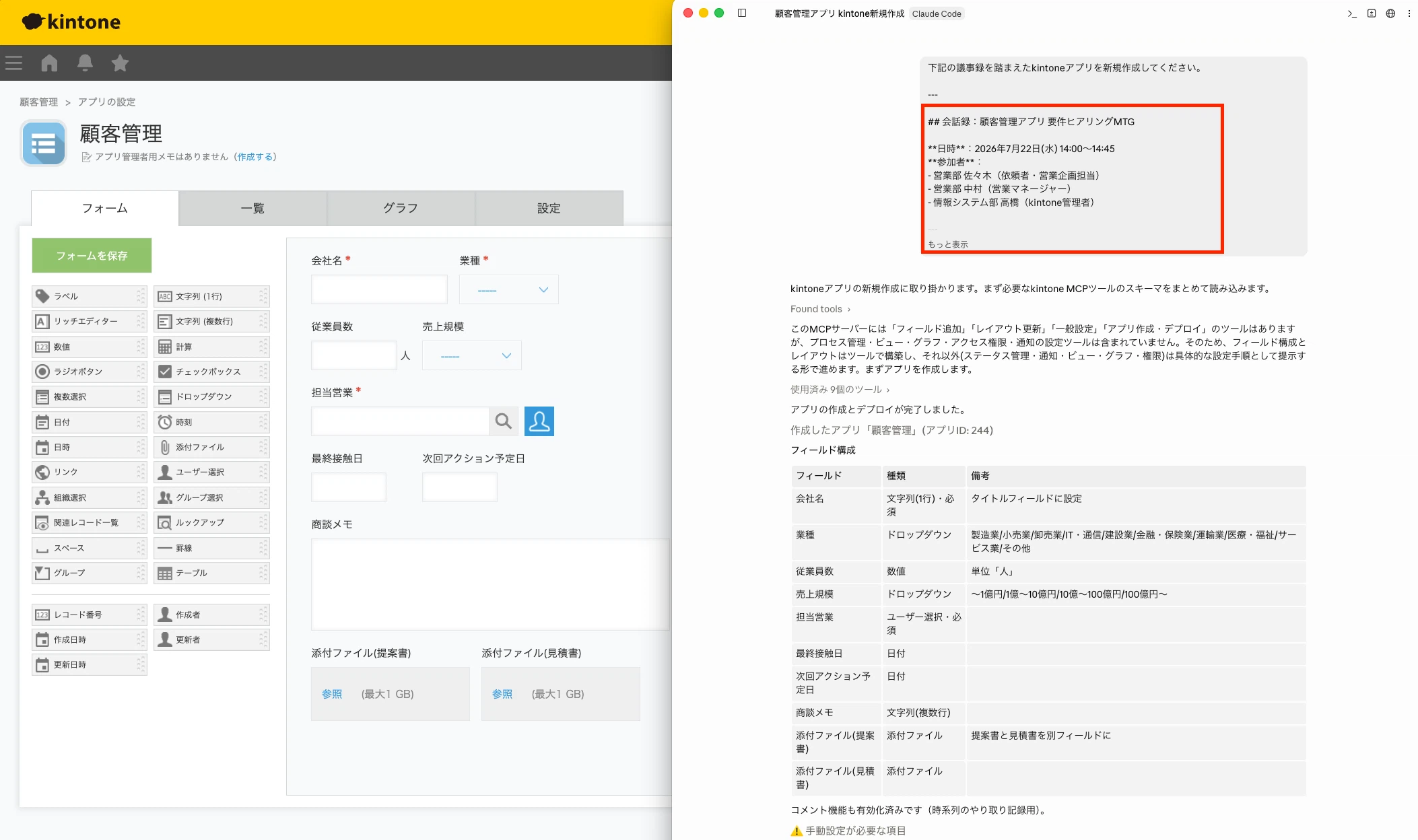
Task: Select the 文字列 (1行) field item
Action: [211, 296]
